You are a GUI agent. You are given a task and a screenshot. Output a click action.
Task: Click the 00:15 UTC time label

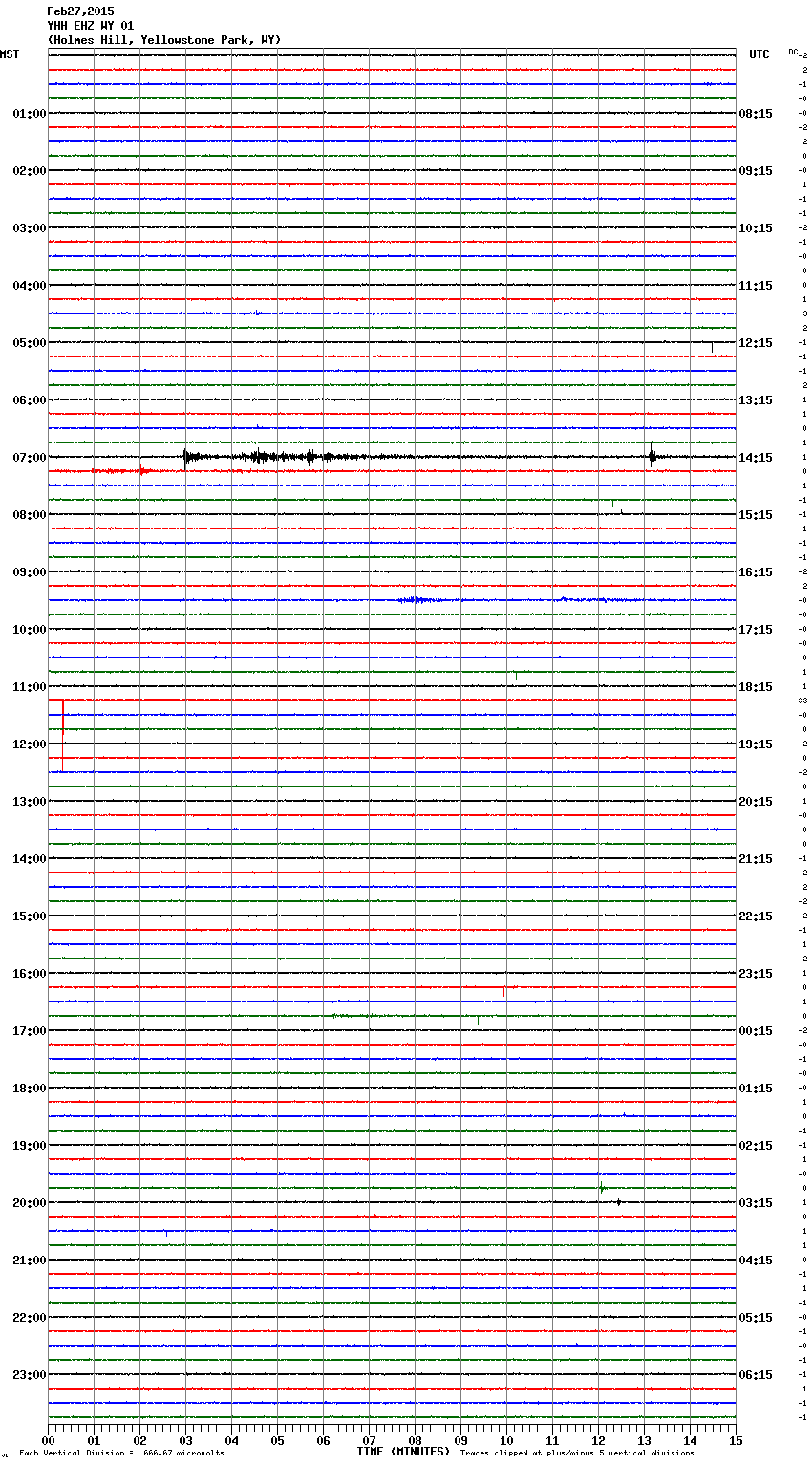(x=756, y=1031)
